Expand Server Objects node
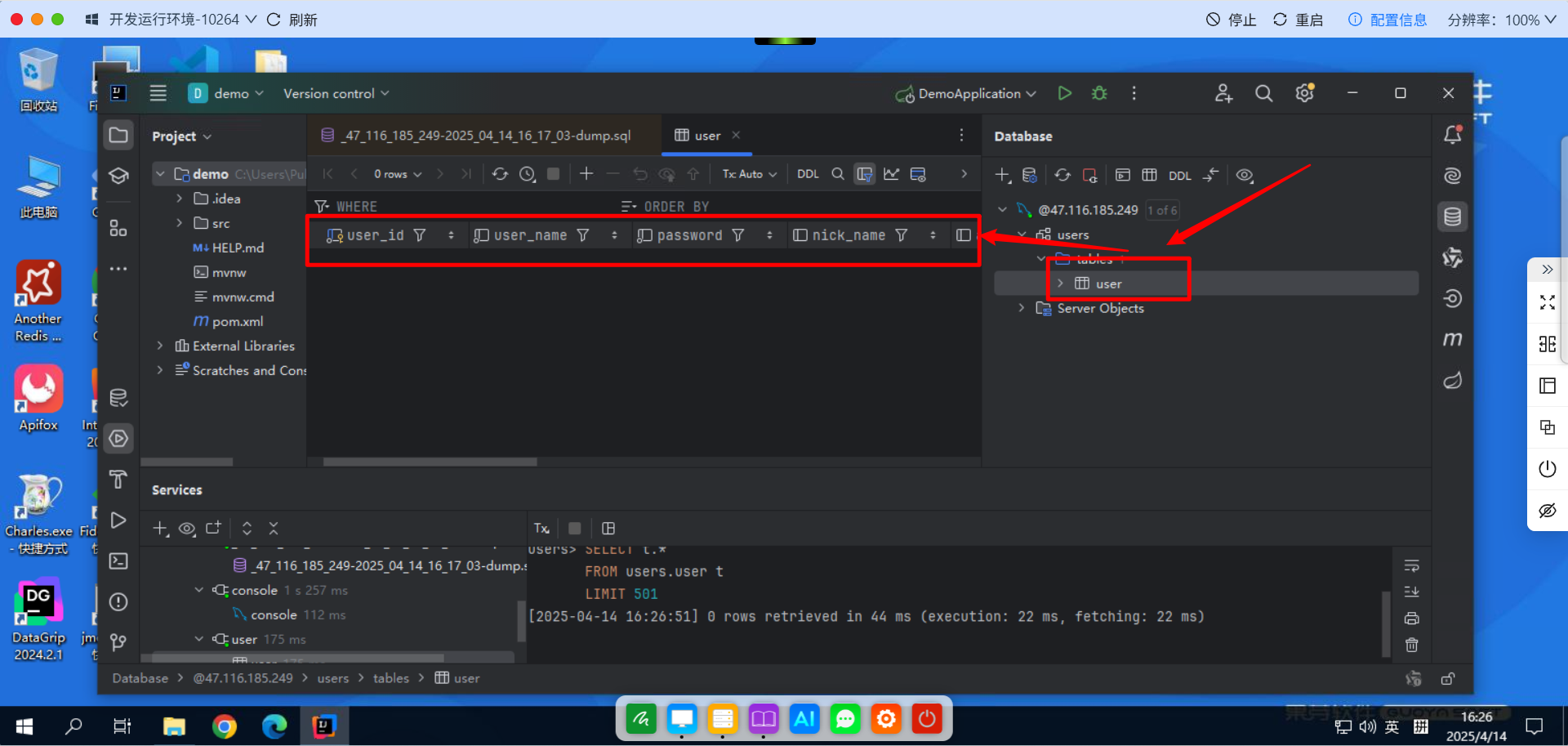1568x746 pixels. coord(1021,308)
